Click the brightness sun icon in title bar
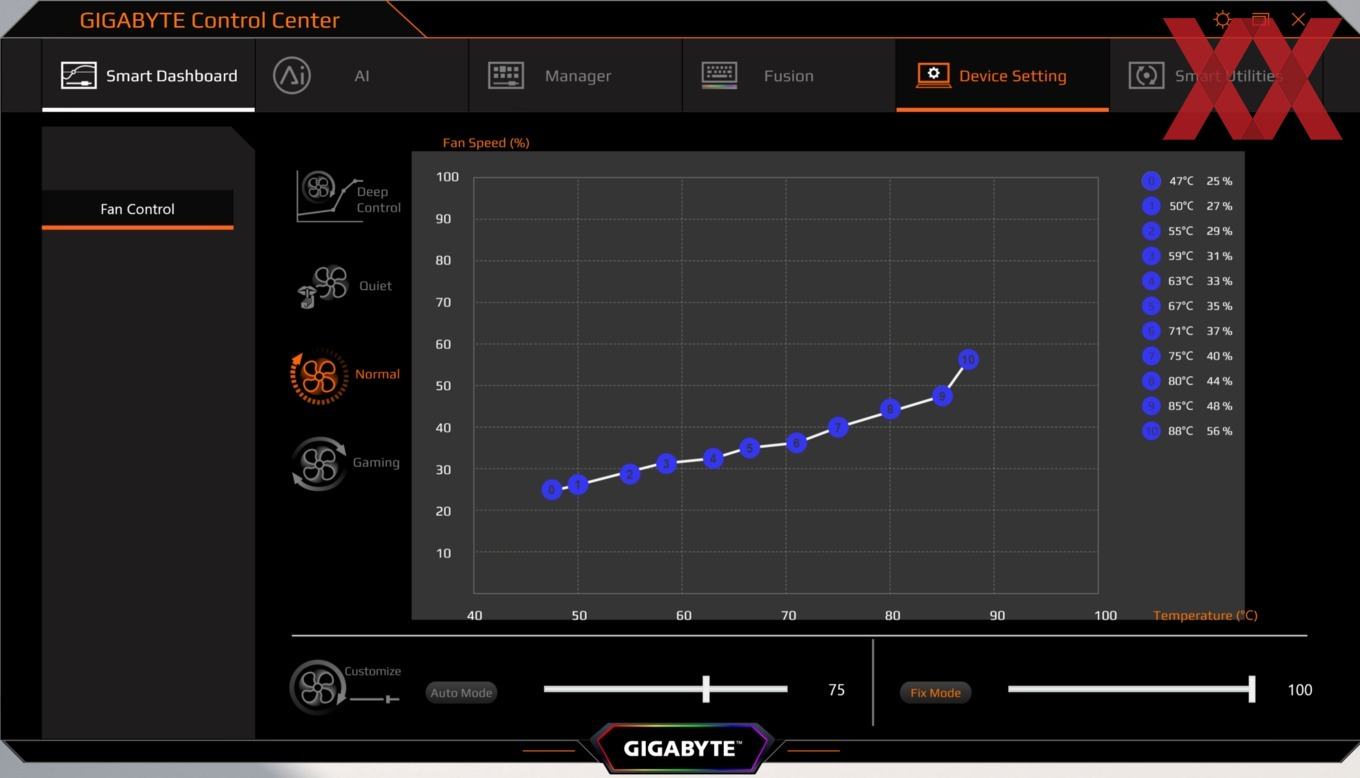Image resolution: width=1360 pixels, height=778 pixels. point(1222,20)
